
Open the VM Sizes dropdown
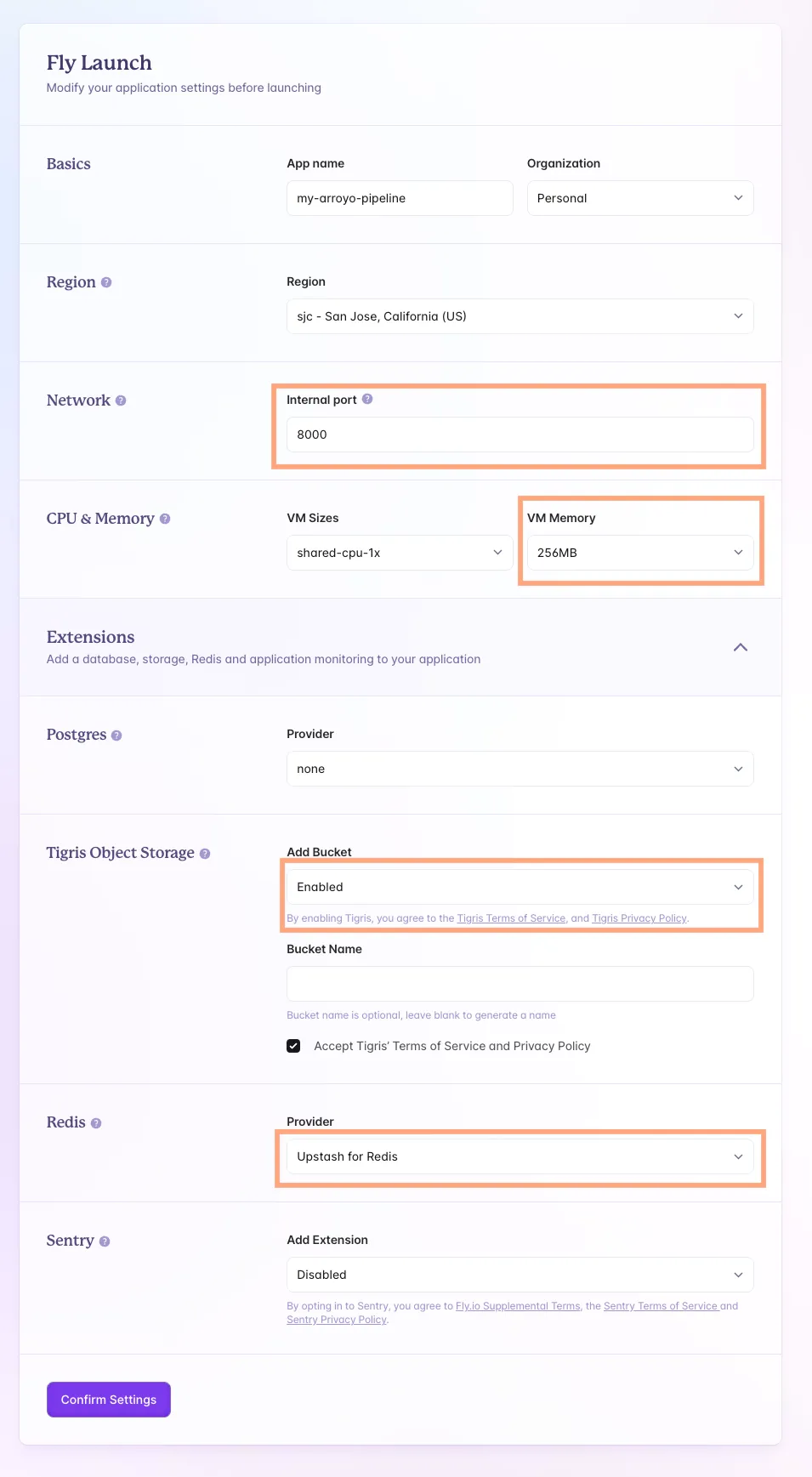click(x=400, y=553)
